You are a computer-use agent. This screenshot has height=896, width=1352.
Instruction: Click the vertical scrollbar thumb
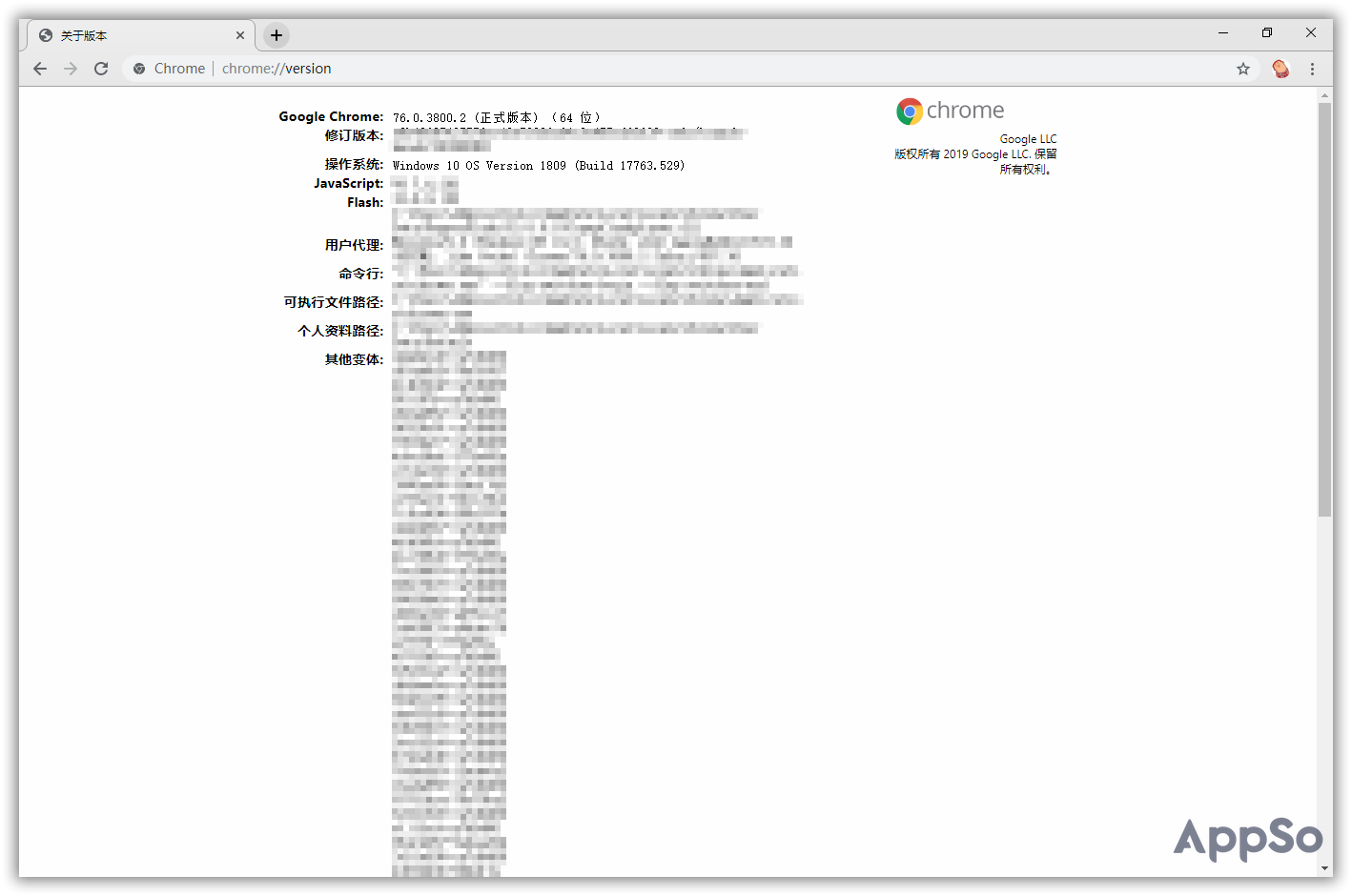(x=1324, y=310)
